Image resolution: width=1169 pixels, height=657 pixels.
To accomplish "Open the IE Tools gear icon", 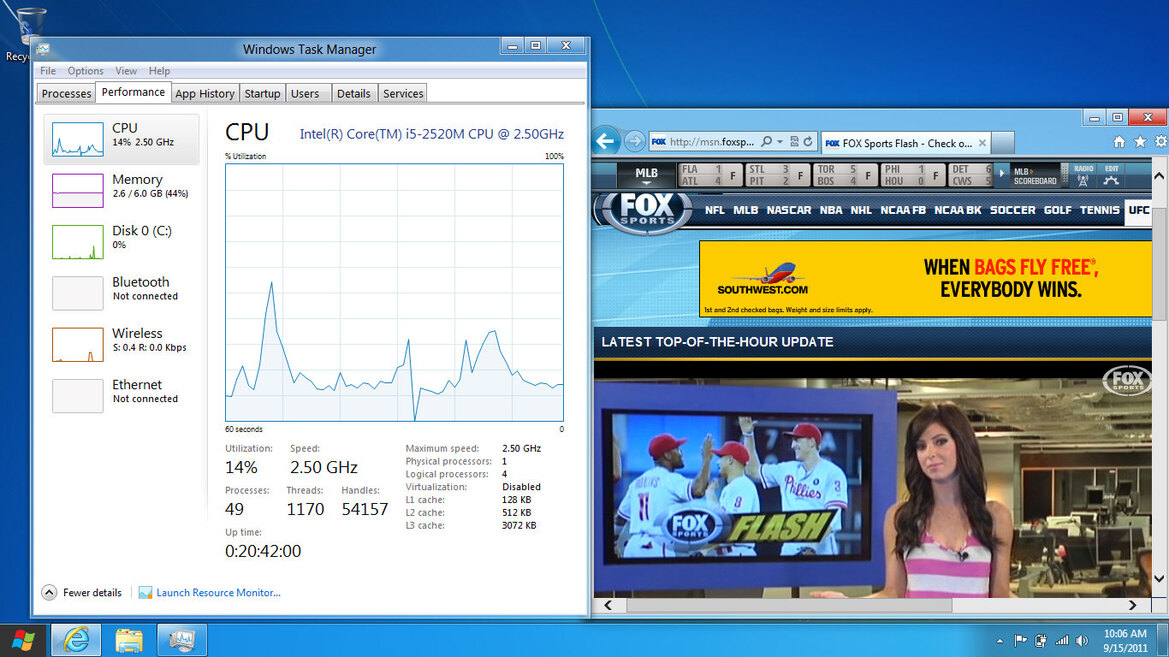I will (1161, 142).
